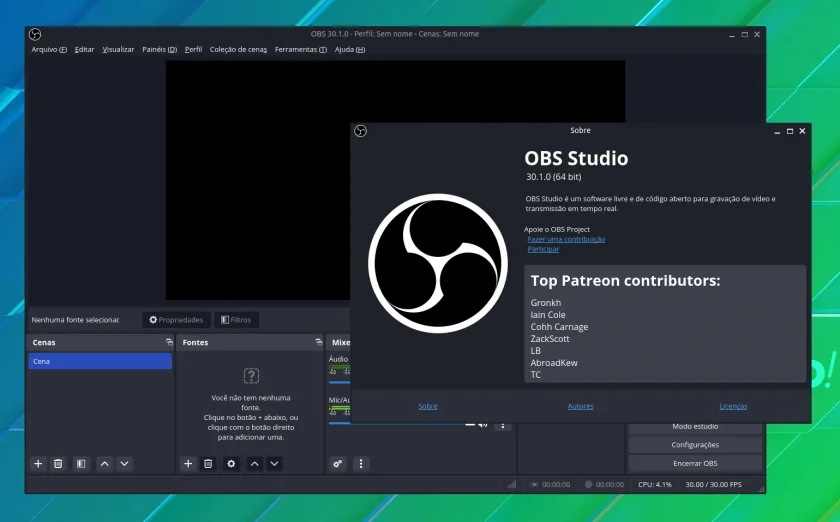The height and width of the screenshot is (522, 840).
Task: Open Configurações from controls panel
Action: pos(695,445)
